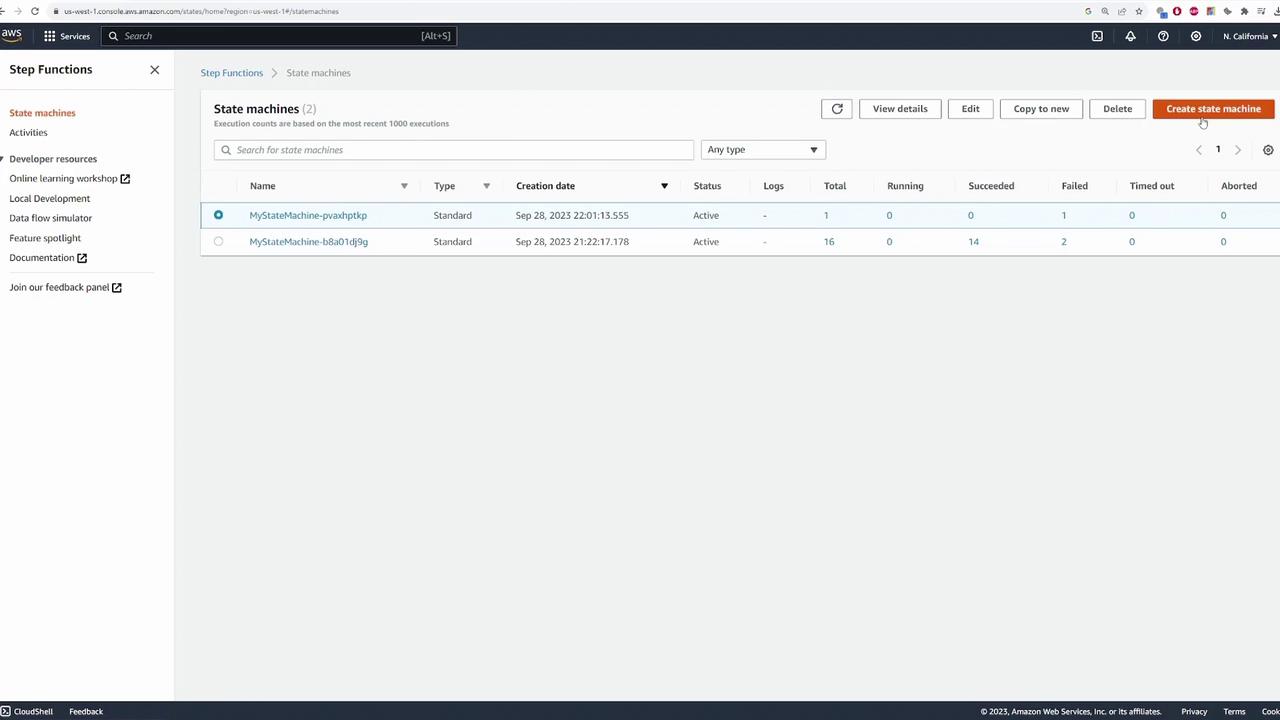1280x720 pixels.
Task: Open the MyStateMachine-b8a01dj9g link
Action: pos(308,241)
